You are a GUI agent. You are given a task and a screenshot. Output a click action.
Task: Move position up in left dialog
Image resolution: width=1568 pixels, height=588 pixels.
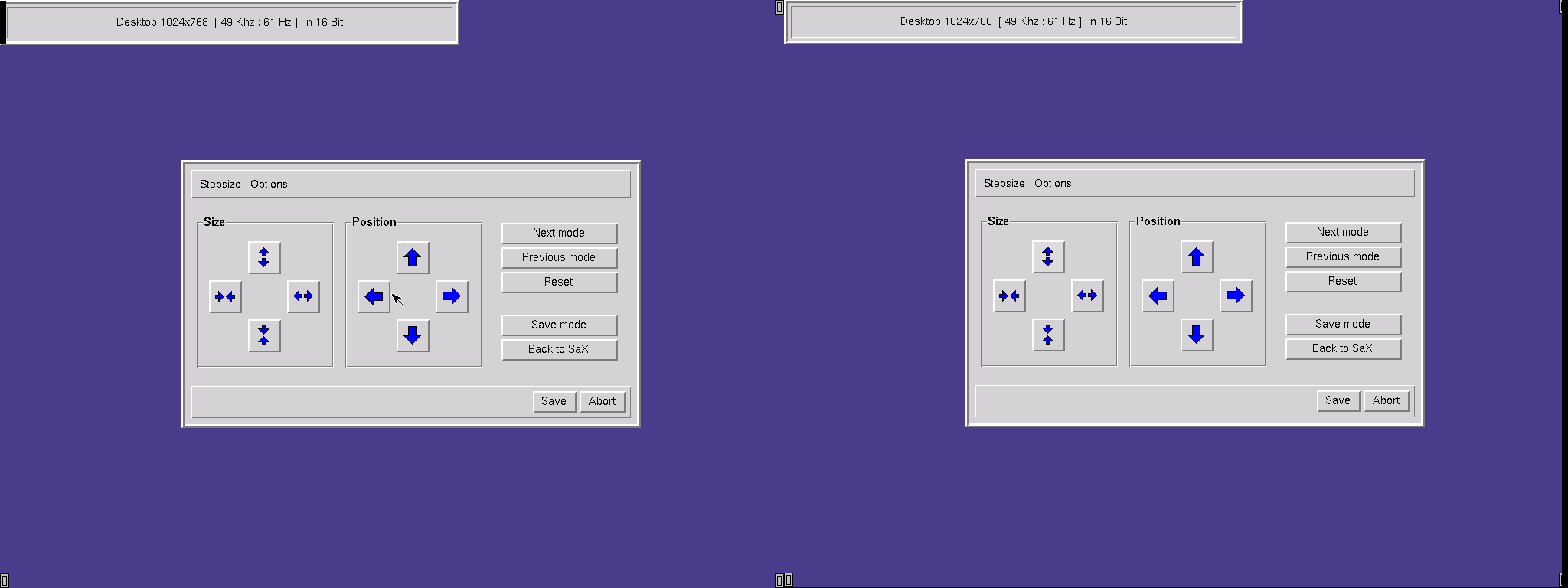[x=413, y=257]
